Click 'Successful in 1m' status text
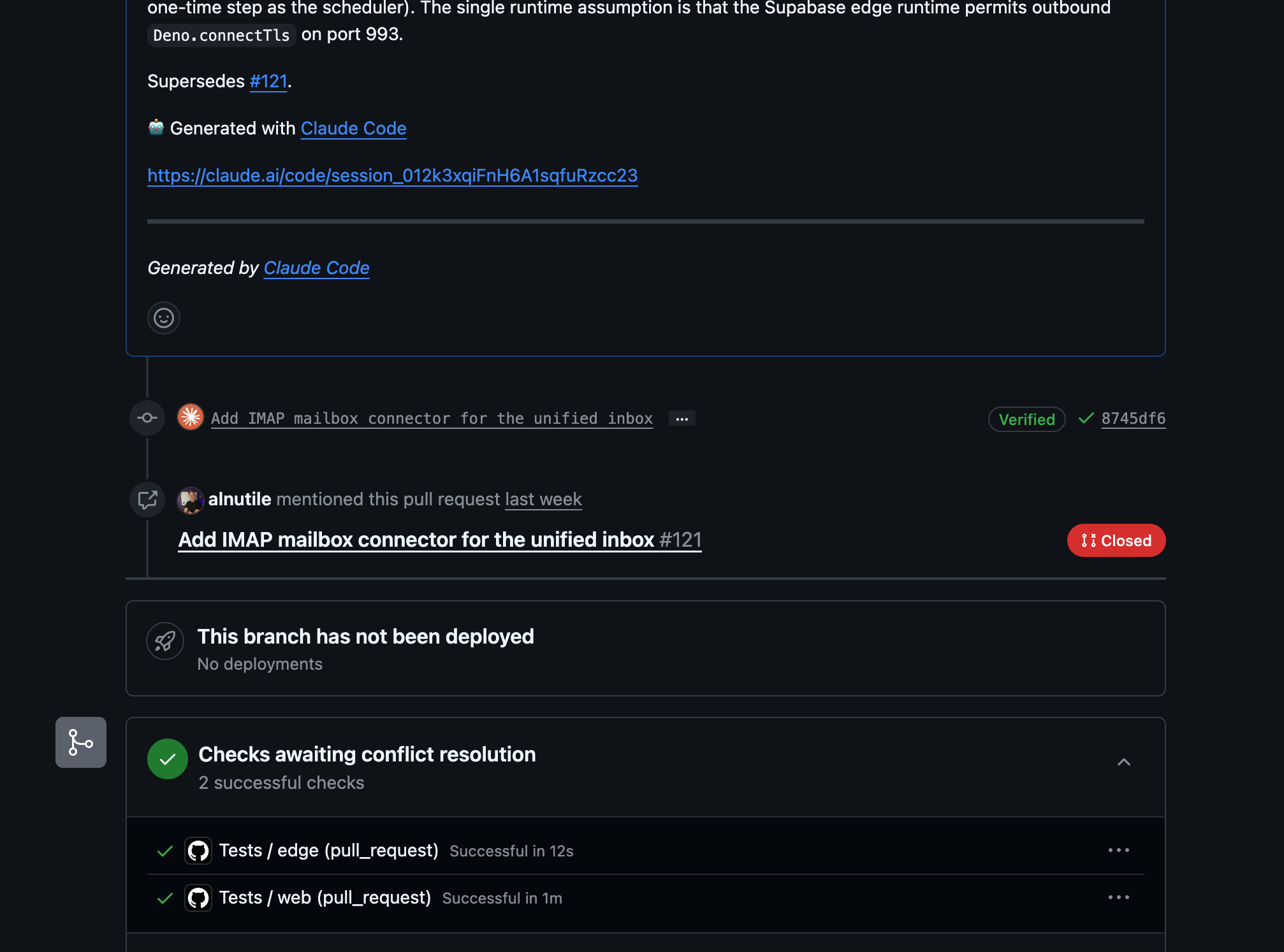The width and height of the screenshot is (1284, 952). coord(502,898)
